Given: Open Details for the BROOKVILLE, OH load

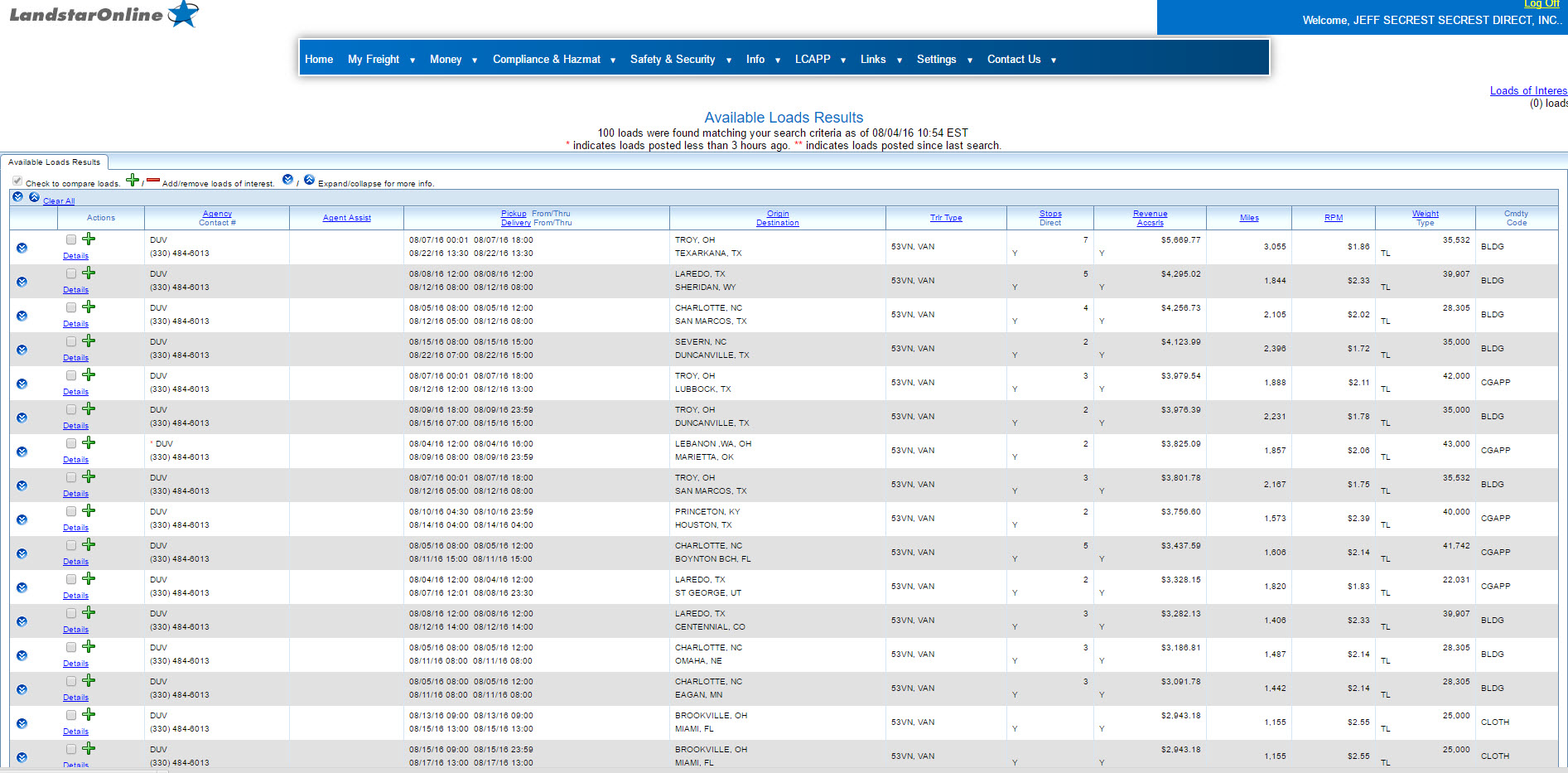Looking at the screenshot, I should point(75,732).
